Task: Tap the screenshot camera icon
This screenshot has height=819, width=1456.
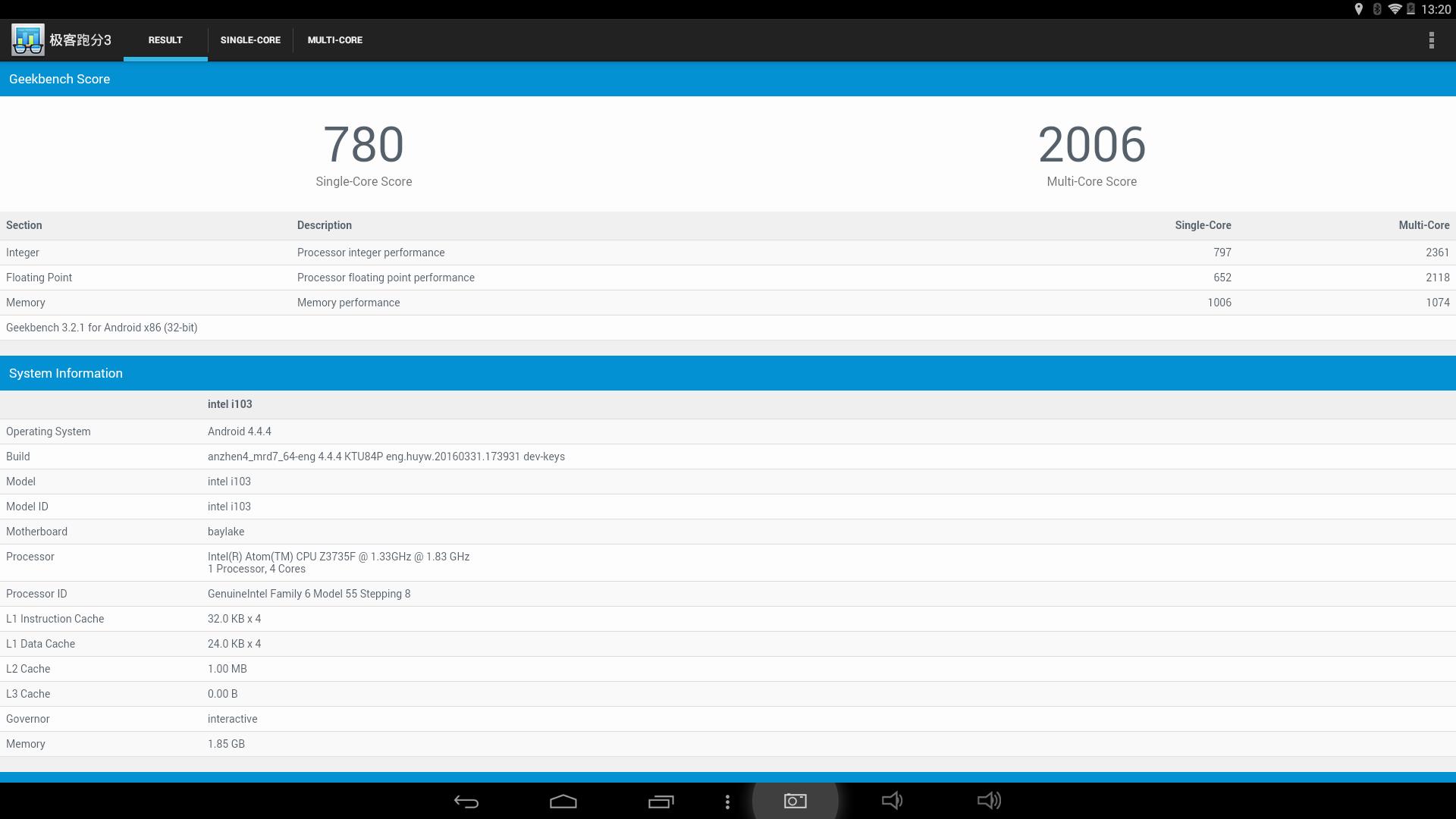Action: (x=795, y=802)
